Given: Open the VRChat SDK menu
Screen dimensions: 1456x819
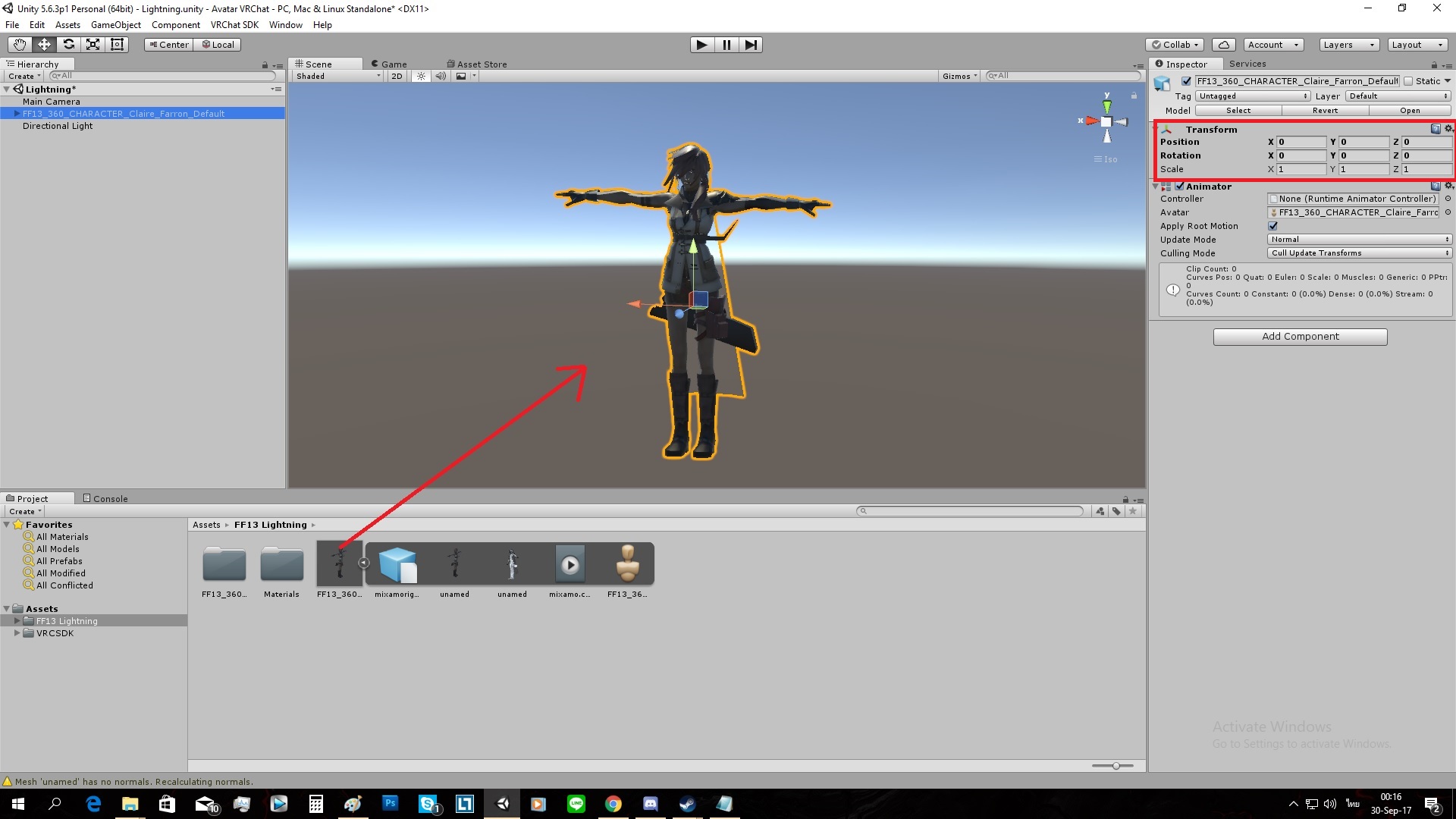Looking at the screenshot, I should 234,25.
